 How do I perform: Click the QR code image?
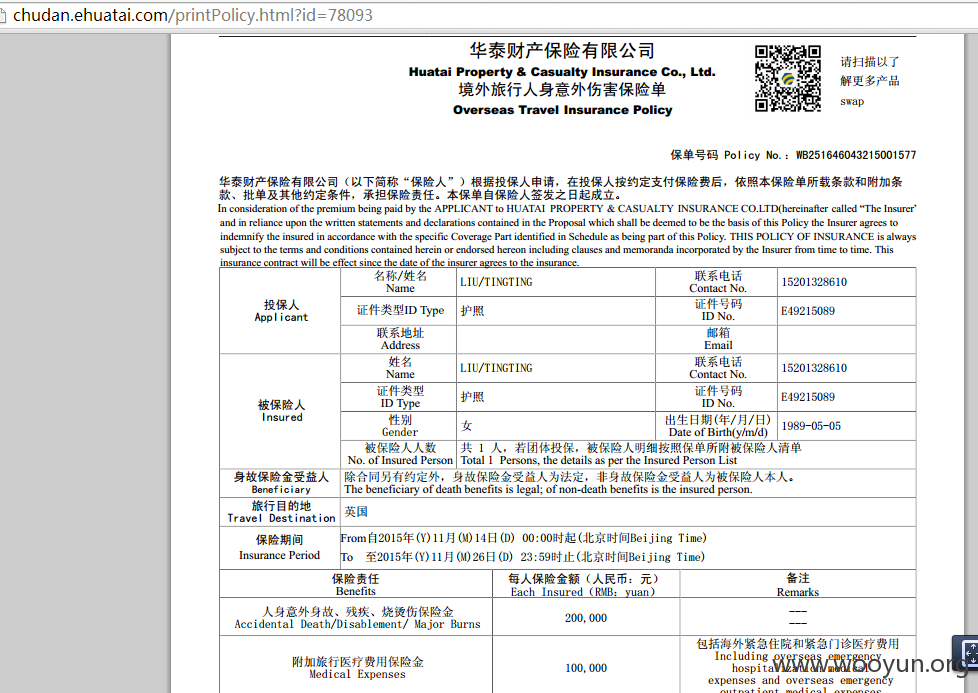(x=788, y=79)
